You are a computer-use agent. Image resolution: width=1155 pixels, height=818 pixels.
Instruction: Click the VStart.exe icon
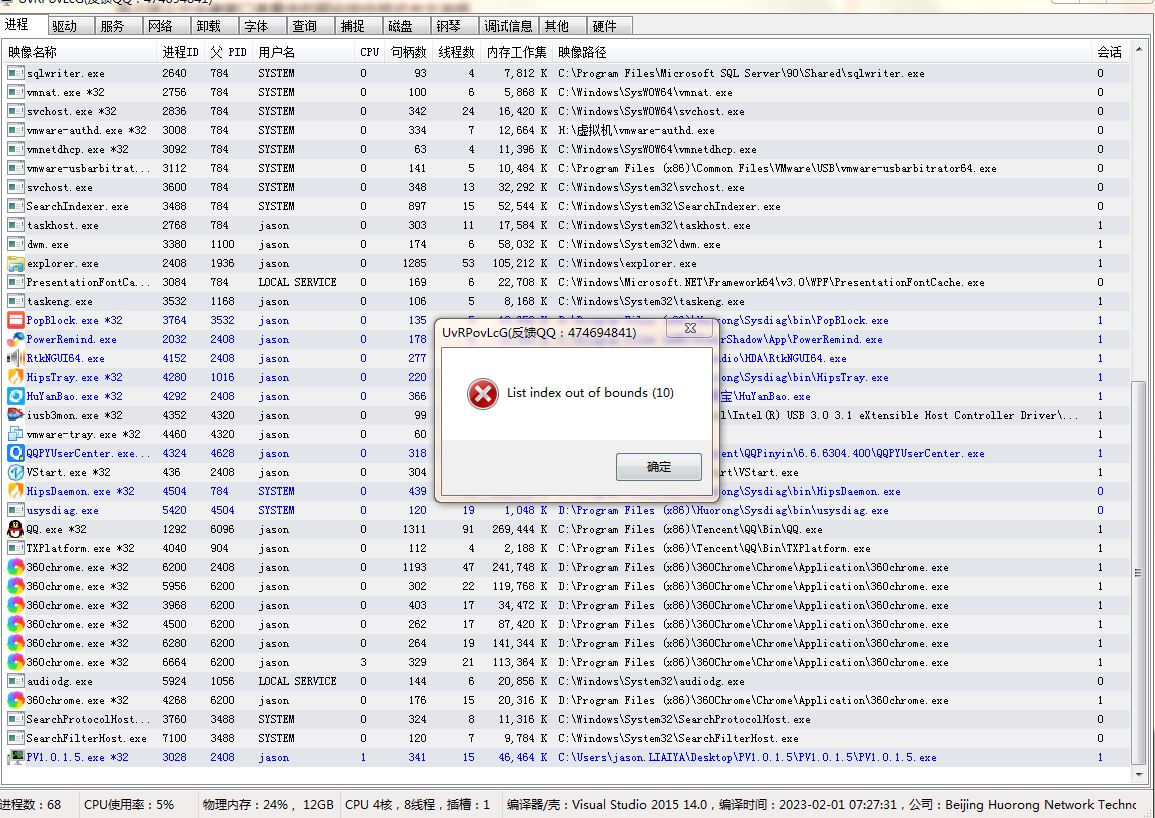tap(15, 472)
